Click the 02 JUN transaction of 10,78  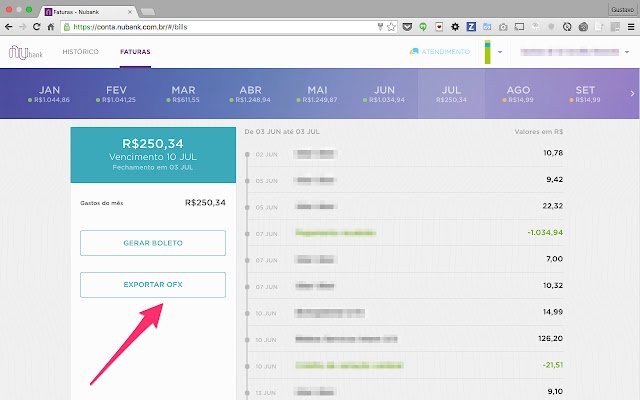(405, 153)
